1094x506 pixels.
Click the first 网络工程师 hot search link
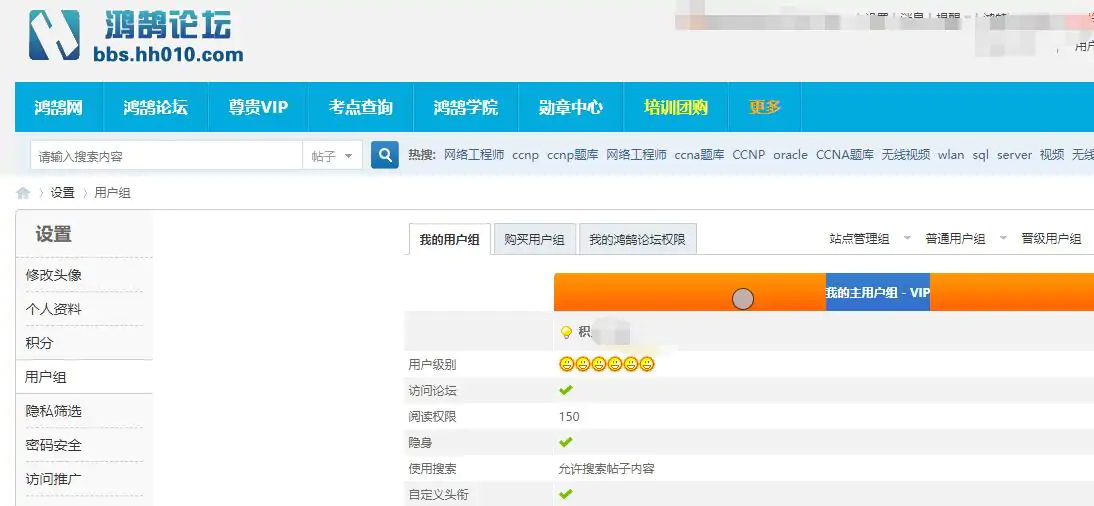tap(474, 155)
